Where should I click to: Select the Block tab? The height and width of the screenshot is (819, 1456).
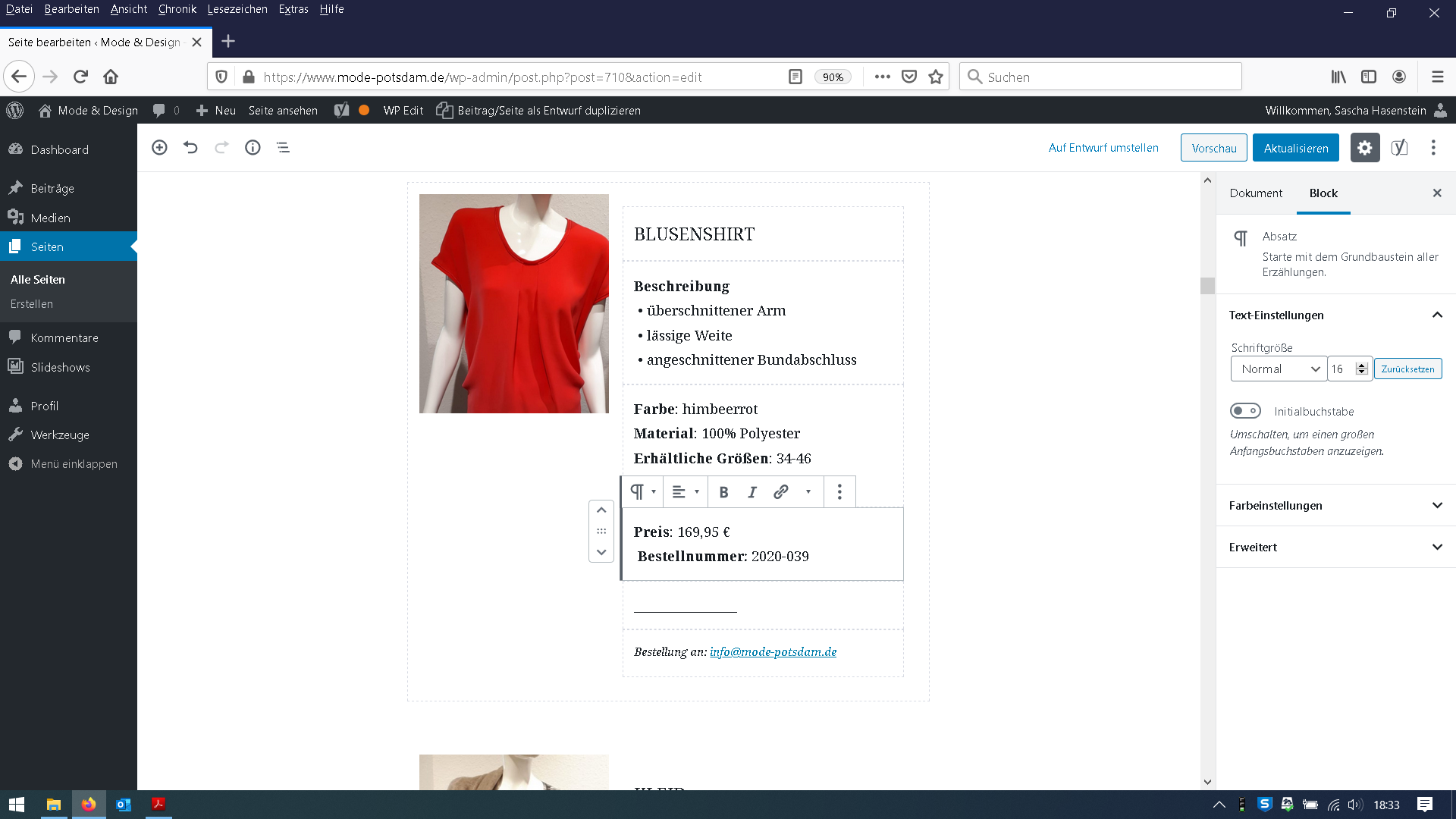point(1323,193)
